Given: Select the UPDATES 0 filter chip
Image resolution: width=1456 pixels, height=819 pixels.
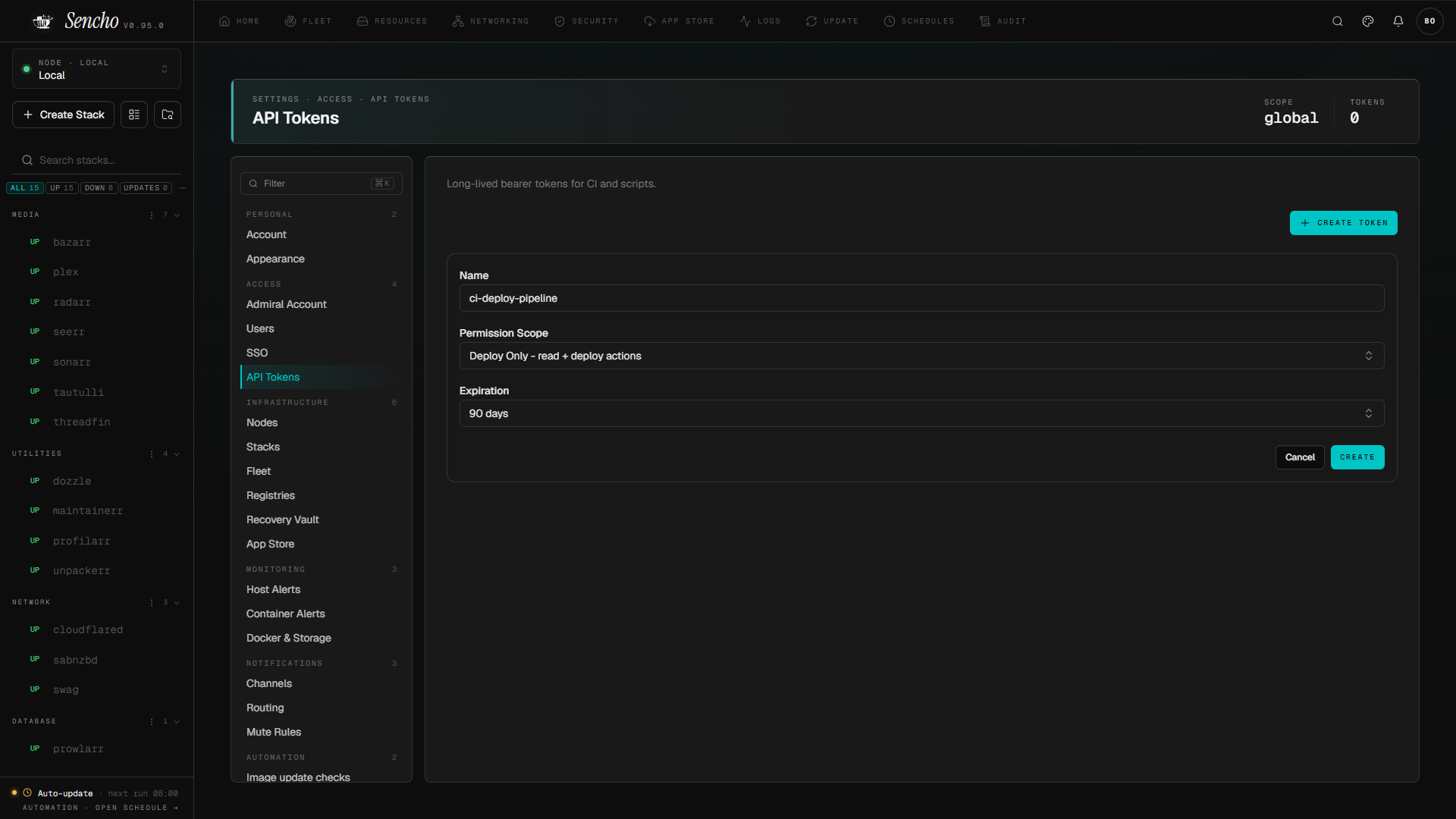Looking at the screenshot, I should [146, 188].
